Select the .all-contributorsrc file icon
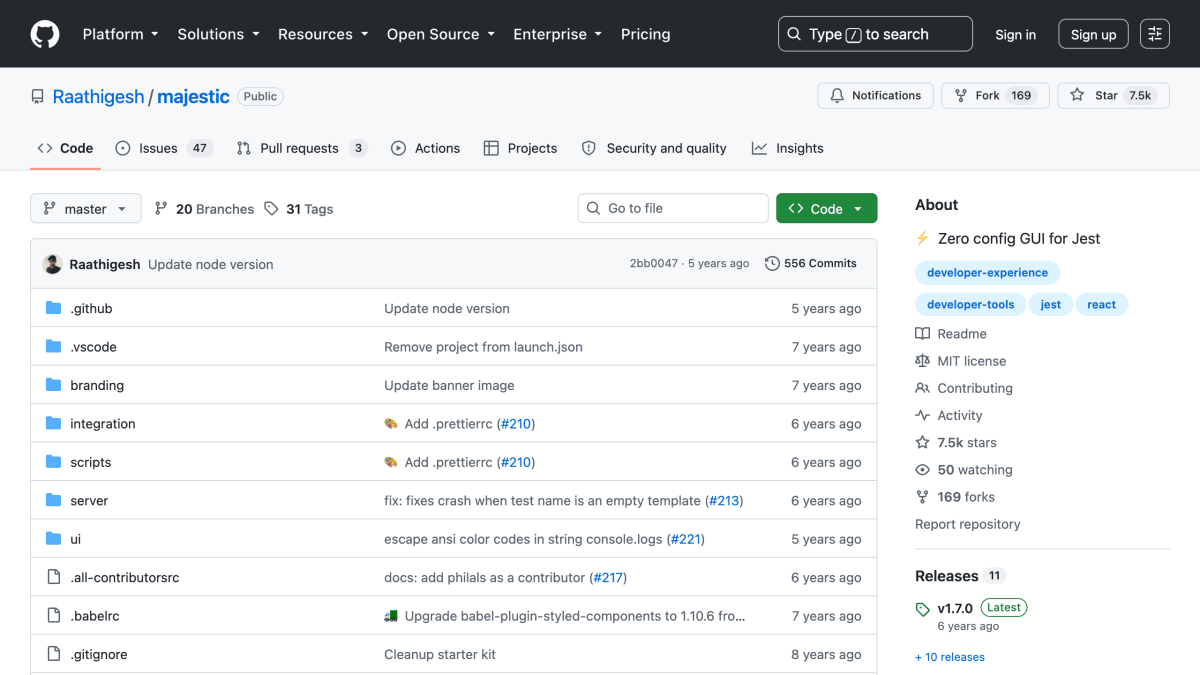Viewport: 1200px width, 675px height. (54, 577)
